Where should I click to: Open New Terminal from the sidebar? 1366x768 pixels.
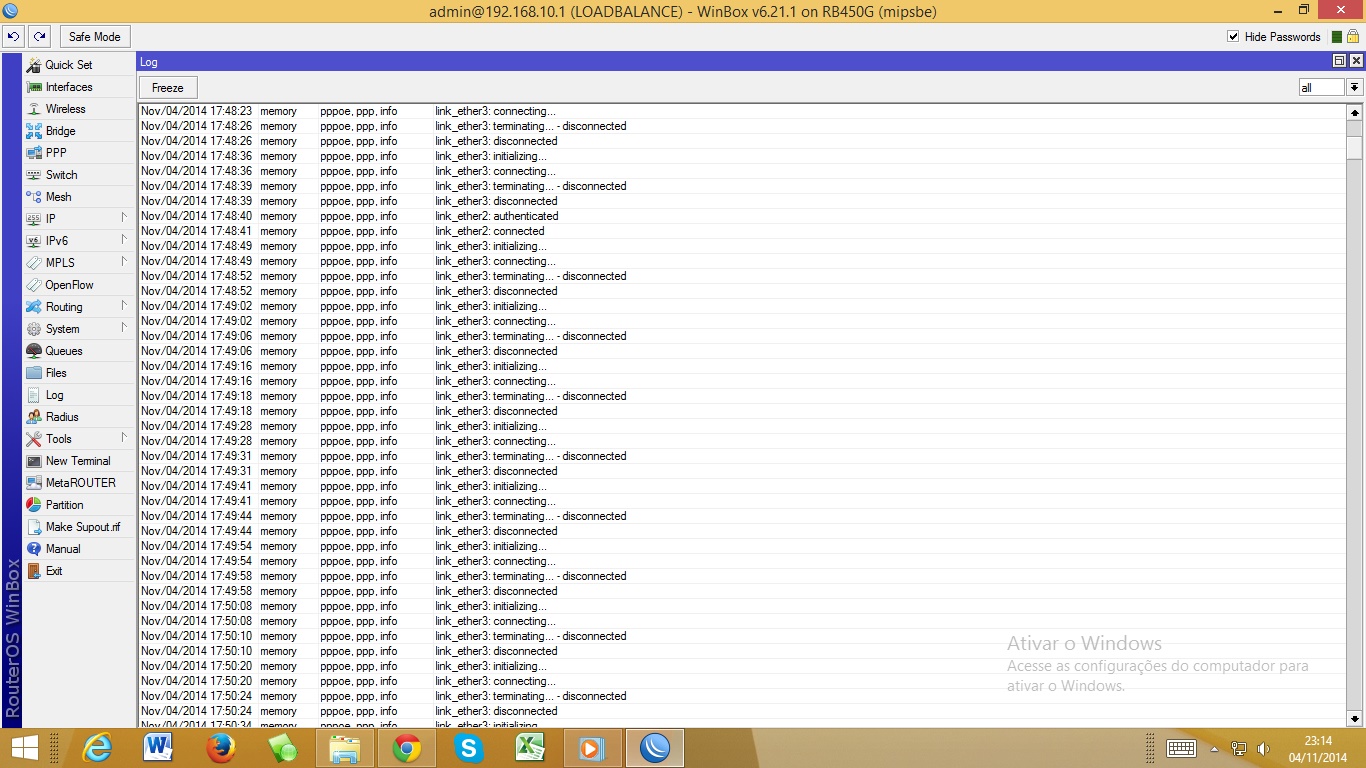coord(79,461)
